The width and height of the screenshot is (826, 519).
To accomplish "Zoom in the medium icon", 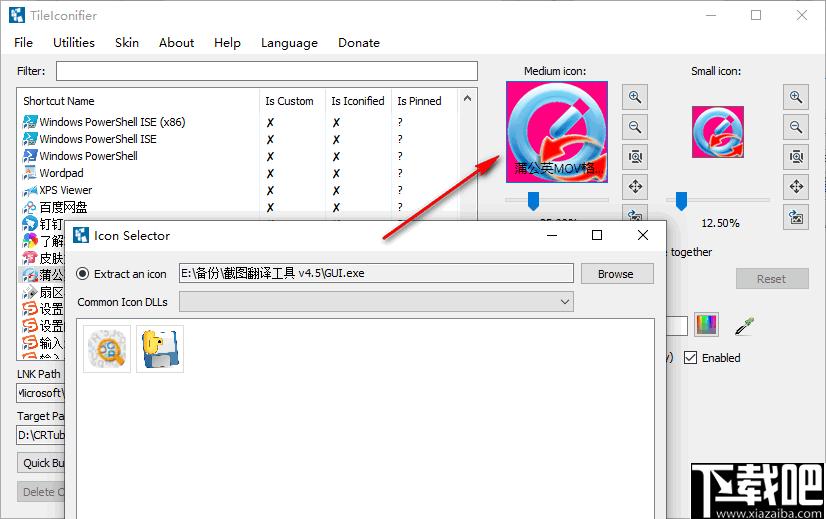I will pos(635,97).
